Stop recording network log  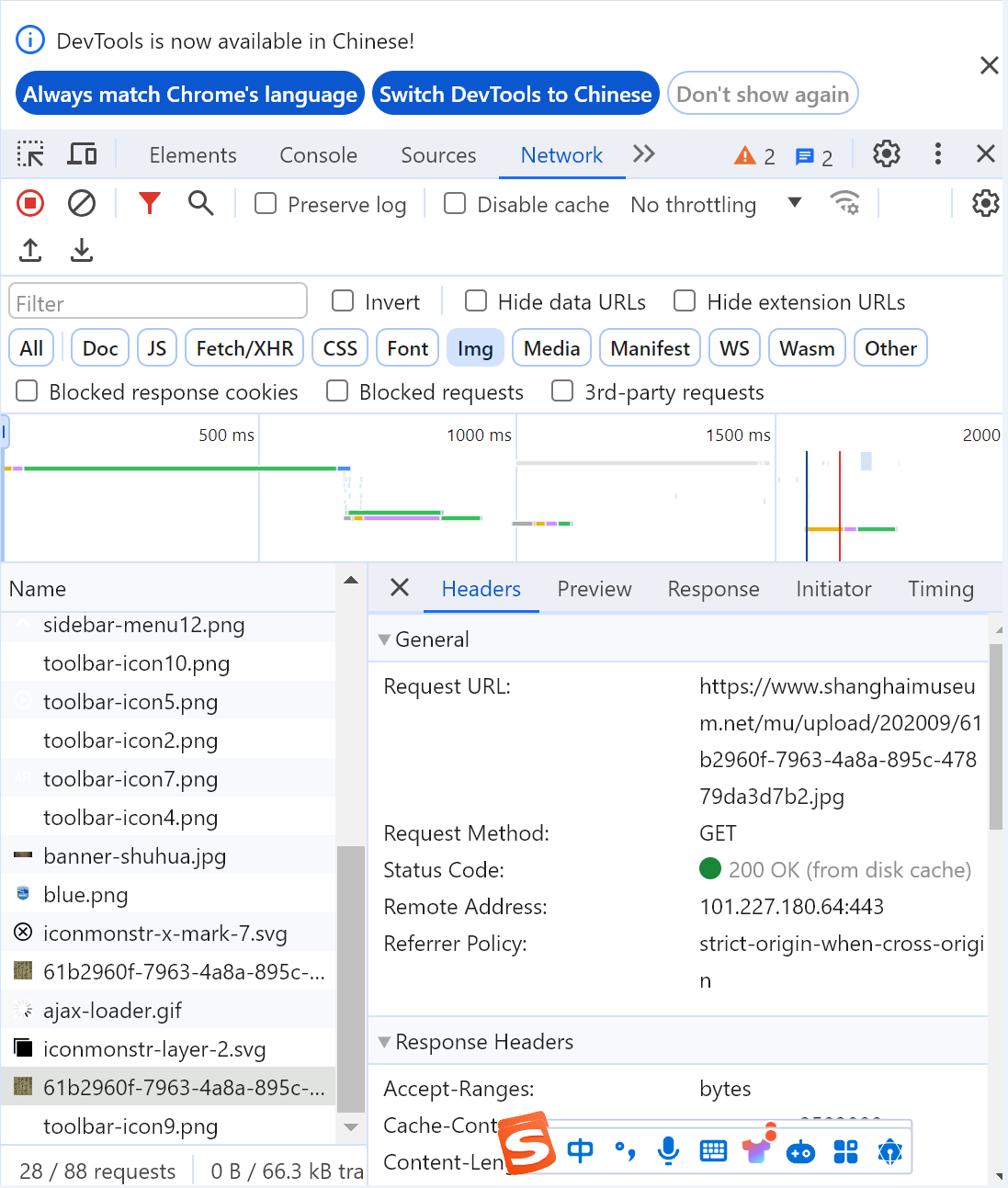click(30, 203)
